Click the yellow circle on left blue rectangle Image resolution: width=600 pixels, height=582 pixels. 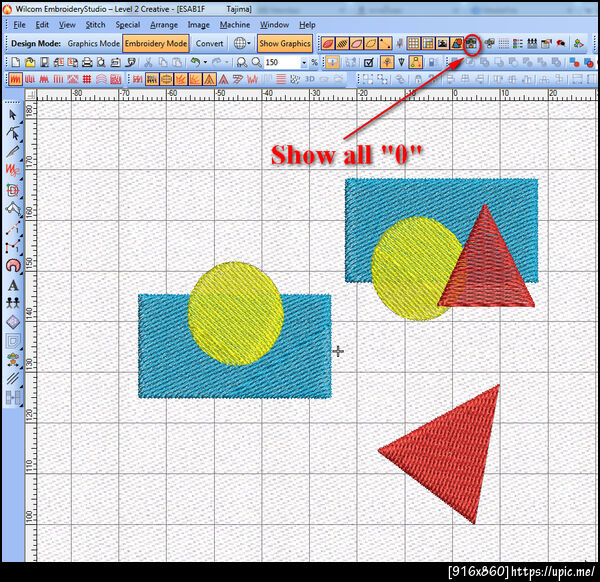[x=236, y=314]
